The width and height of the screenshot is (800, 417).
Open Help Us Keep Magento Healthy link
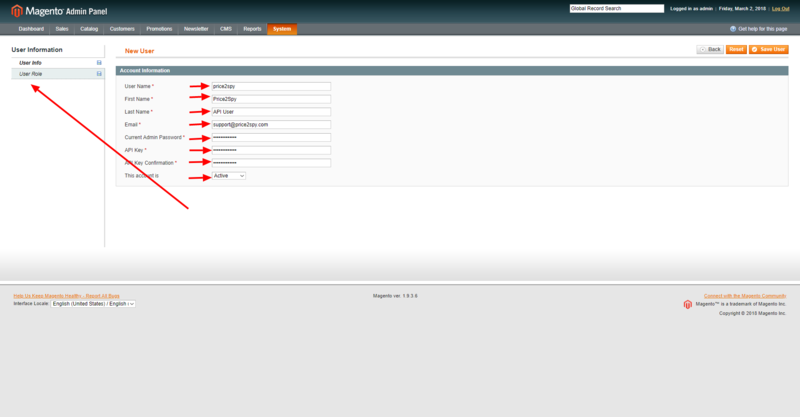[x=66, y=296]
